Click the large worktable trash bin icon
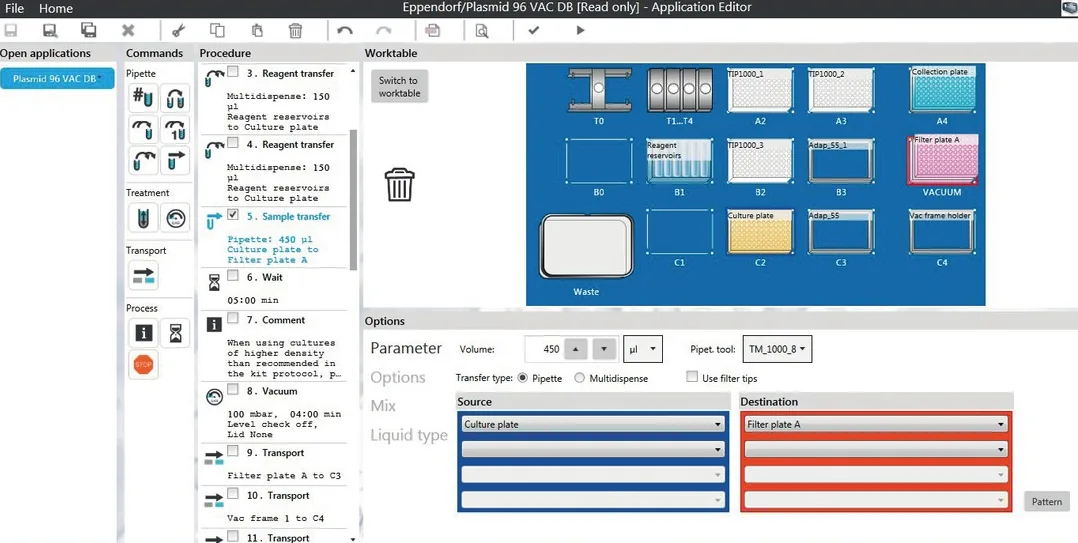Viewport: 1078px width, 543px height. [399, 184]
